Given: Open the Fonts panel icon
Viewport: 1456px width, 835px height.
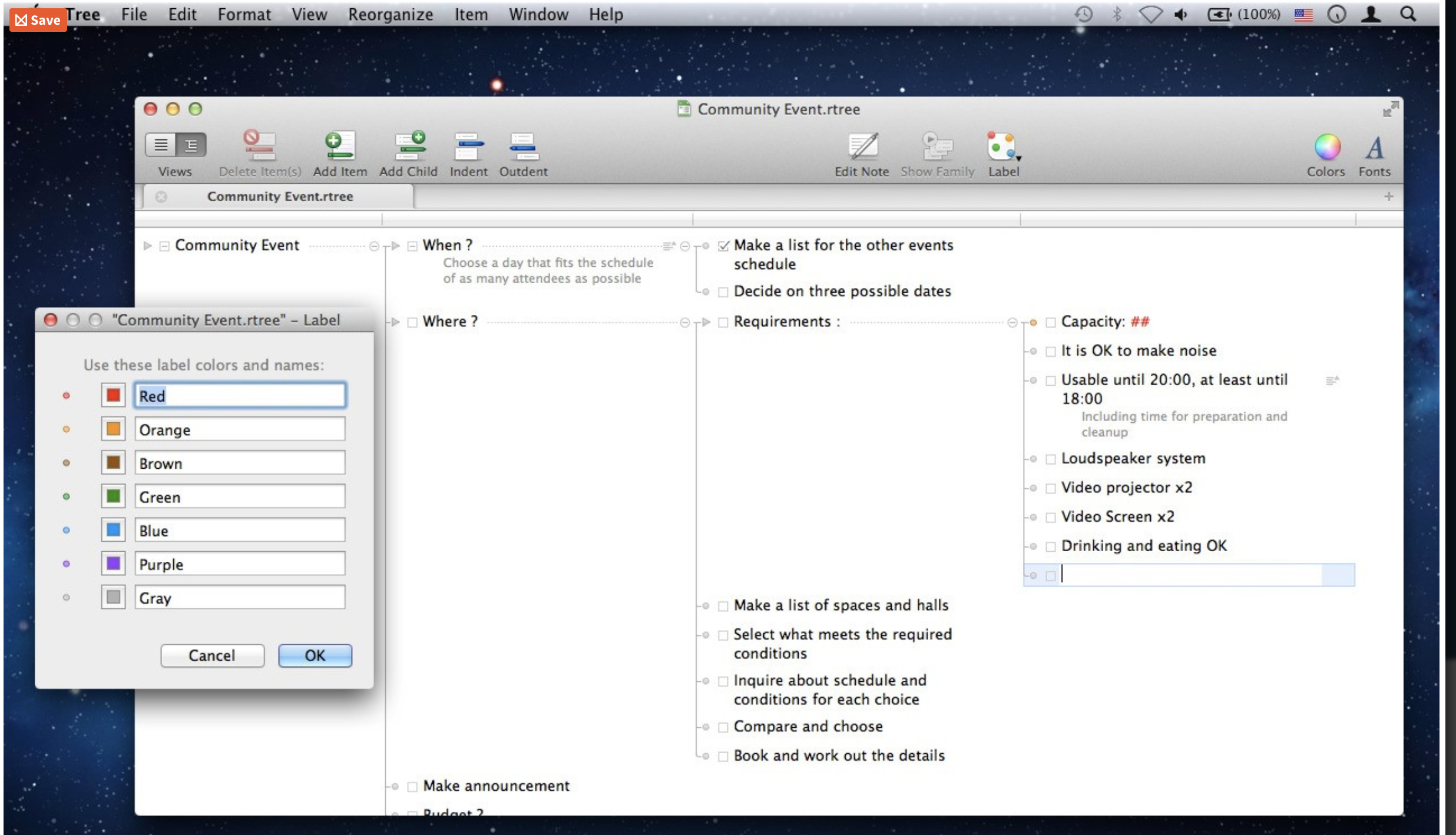Looking at the screenshot, I should [x=1374, y=147].
